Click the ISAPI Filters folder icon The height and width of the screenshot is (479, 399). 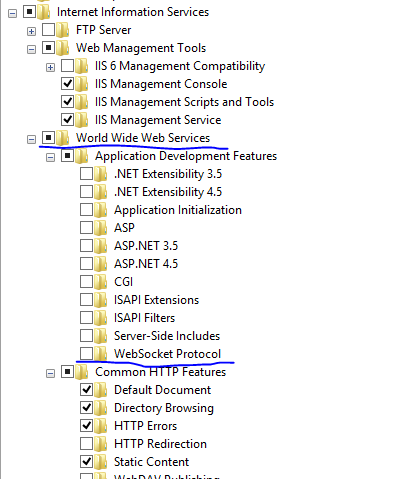click(x=101, y=318)
